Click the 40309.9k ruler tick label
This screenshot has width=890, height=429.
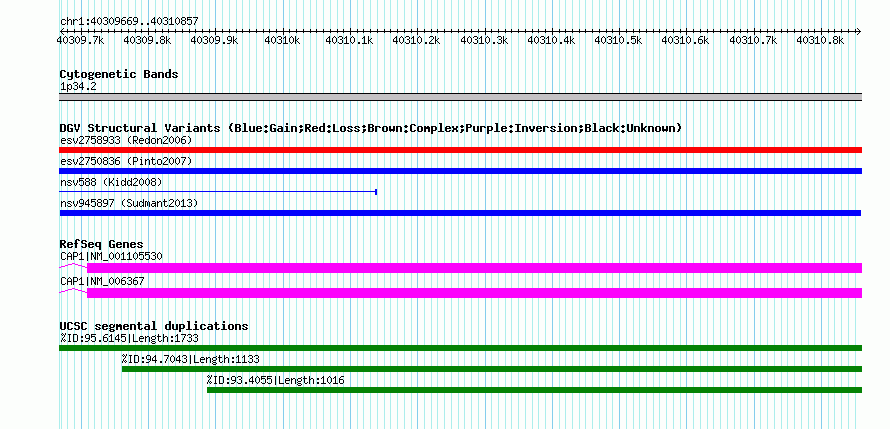[214, 40]
